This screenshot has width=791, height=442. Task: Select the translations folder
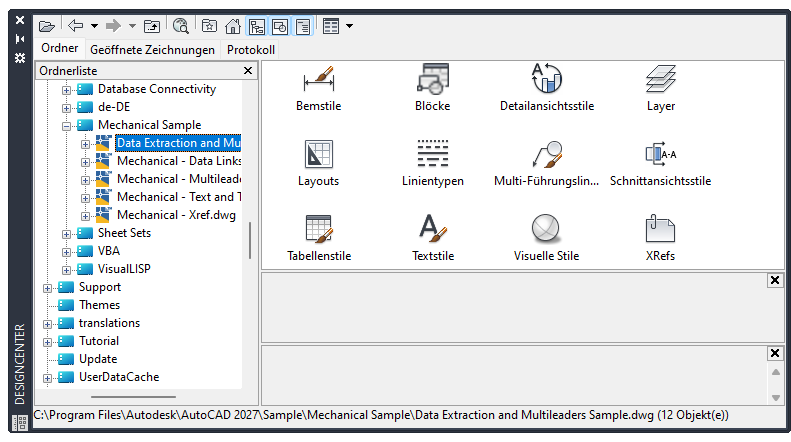[x=109, y=323]
